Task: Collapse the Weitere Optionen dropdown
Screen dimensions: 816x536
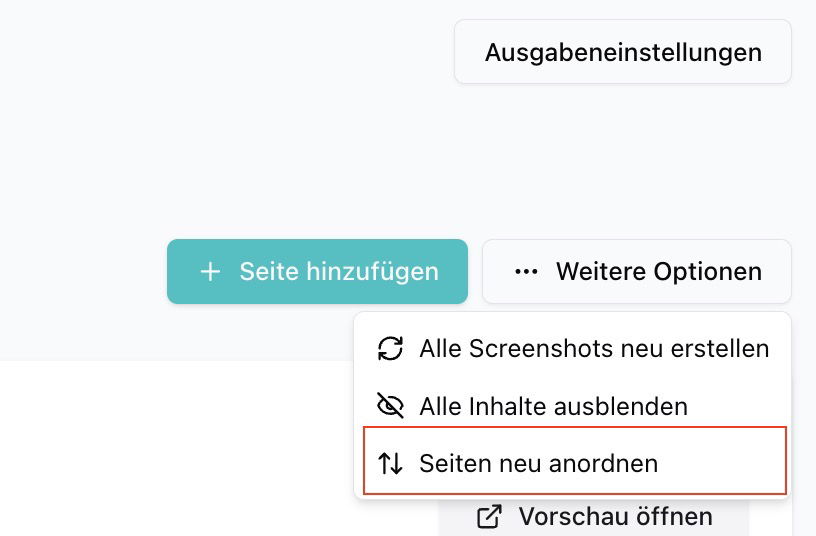Action: point(636,272)
